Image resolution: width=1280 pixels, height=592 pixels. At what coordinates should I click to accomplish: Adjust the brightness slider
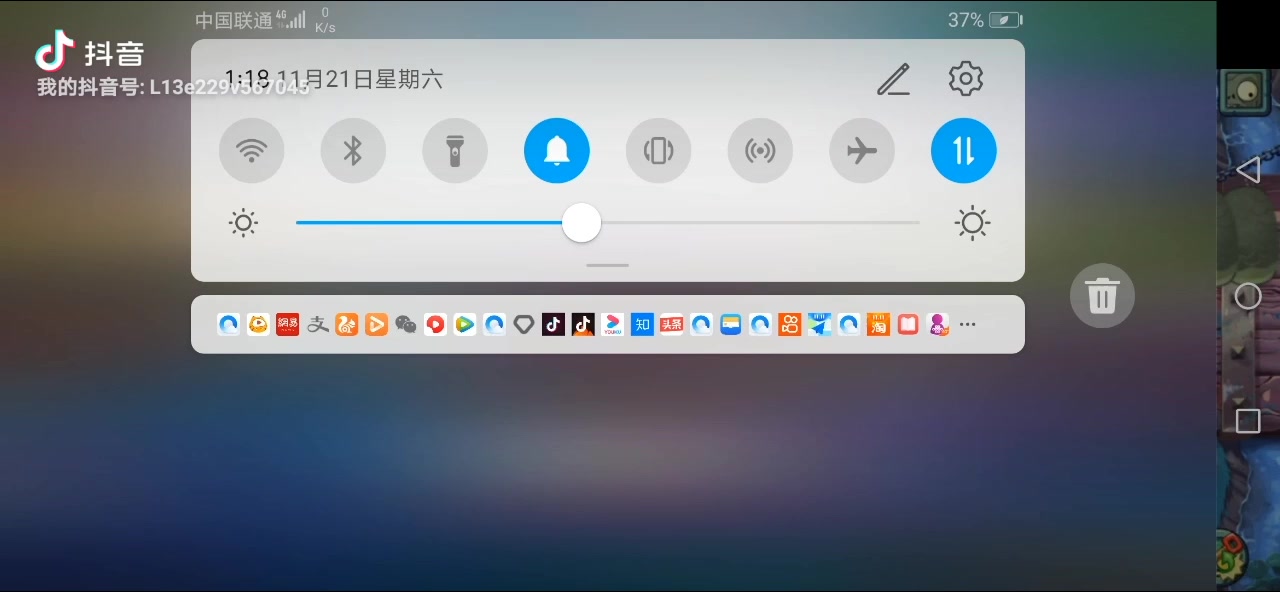[582, 223]
